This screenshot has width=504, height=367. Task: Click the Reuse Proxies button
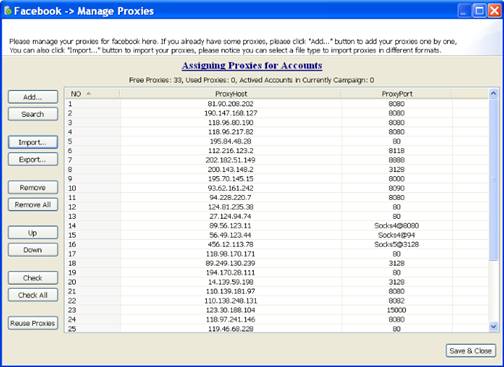coord(33,323)
